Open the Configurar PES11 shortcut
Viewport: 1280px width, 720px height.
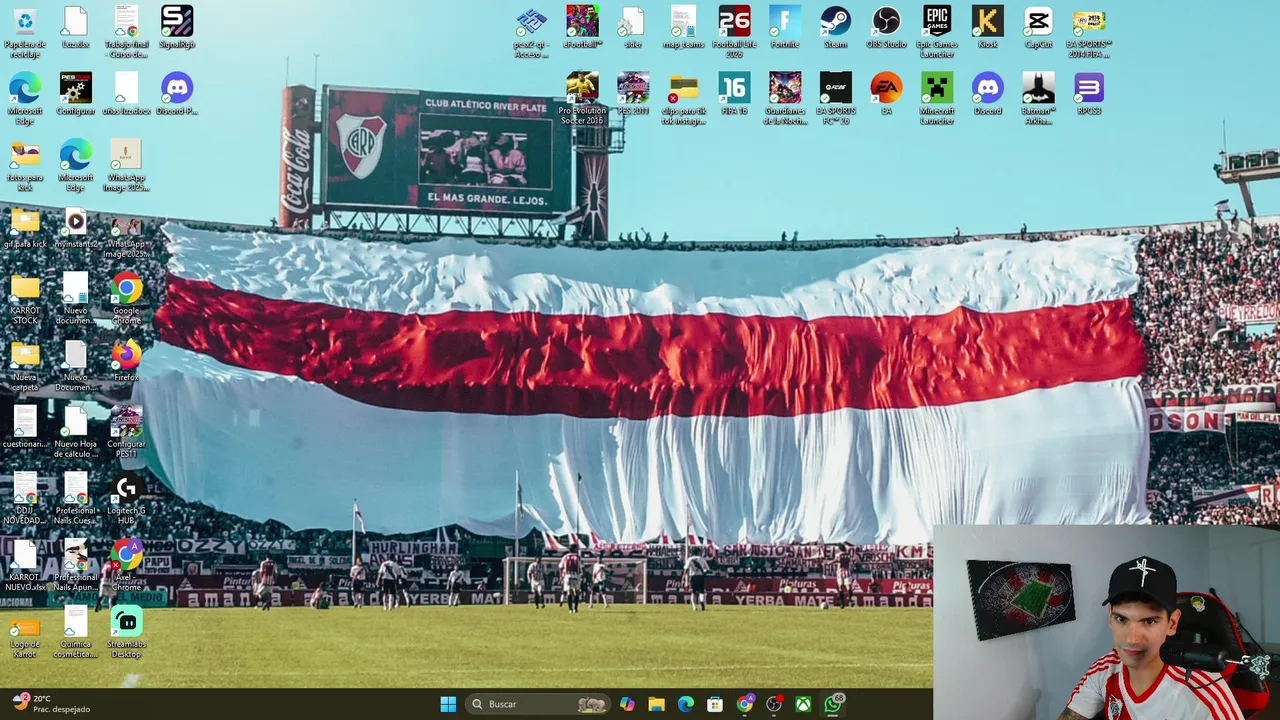(126, 432)
